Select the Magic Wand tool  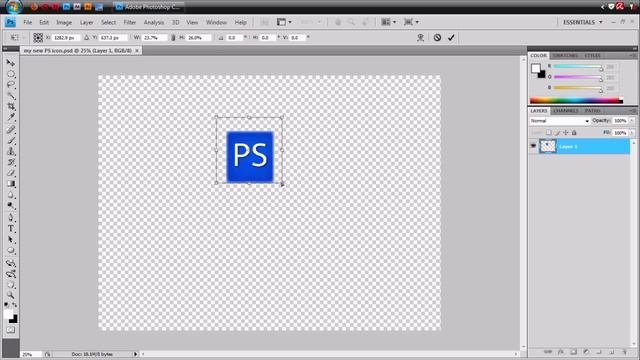(x=11, y=96)
